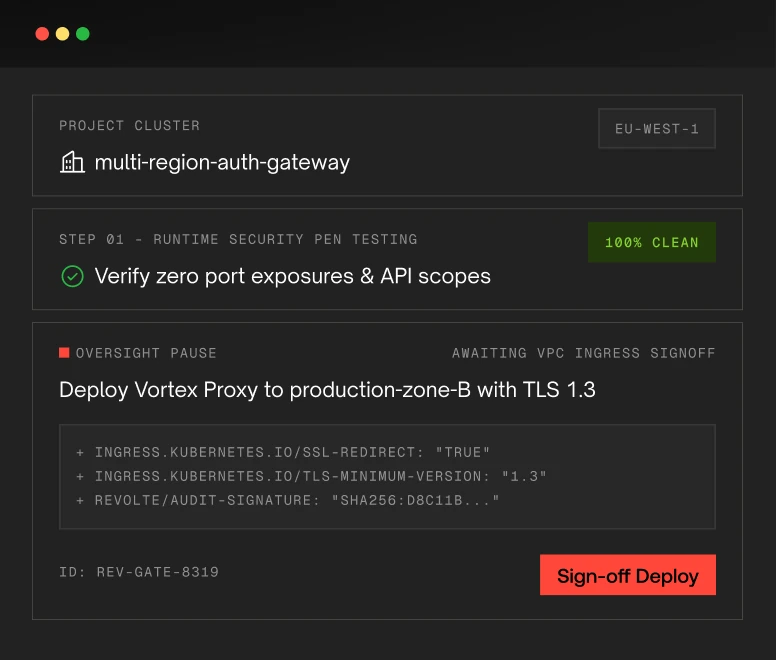This screenshot has width=776, height=660.
Task: Close the window with the red dot
Action: tap(42, 34)
